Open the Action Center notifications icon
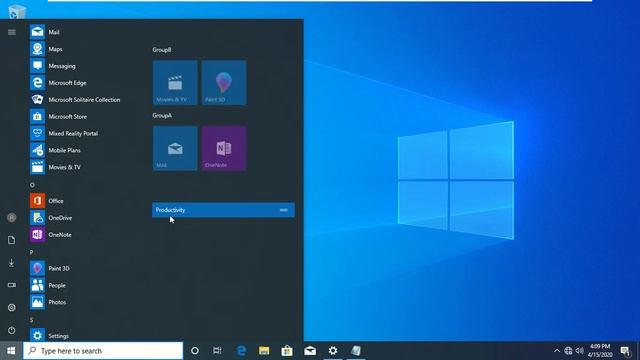The height and width of the screenshot is (360, 640). tap(625, 351)
